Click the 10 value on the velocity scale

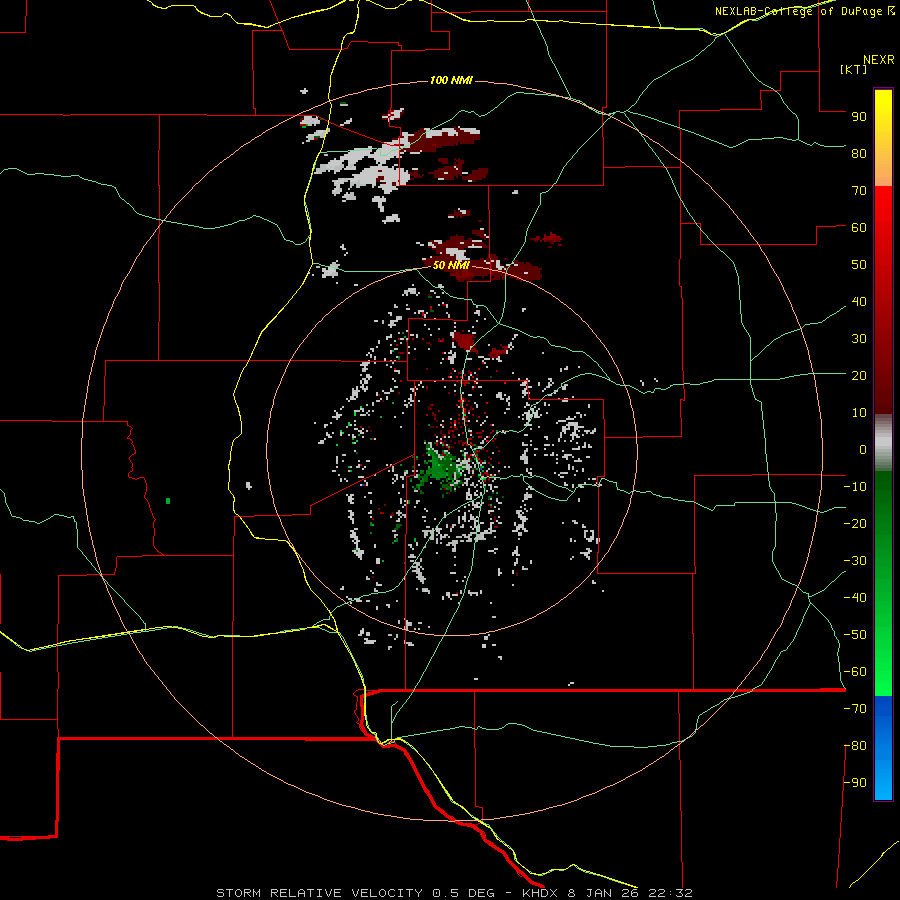coord(859,413)
